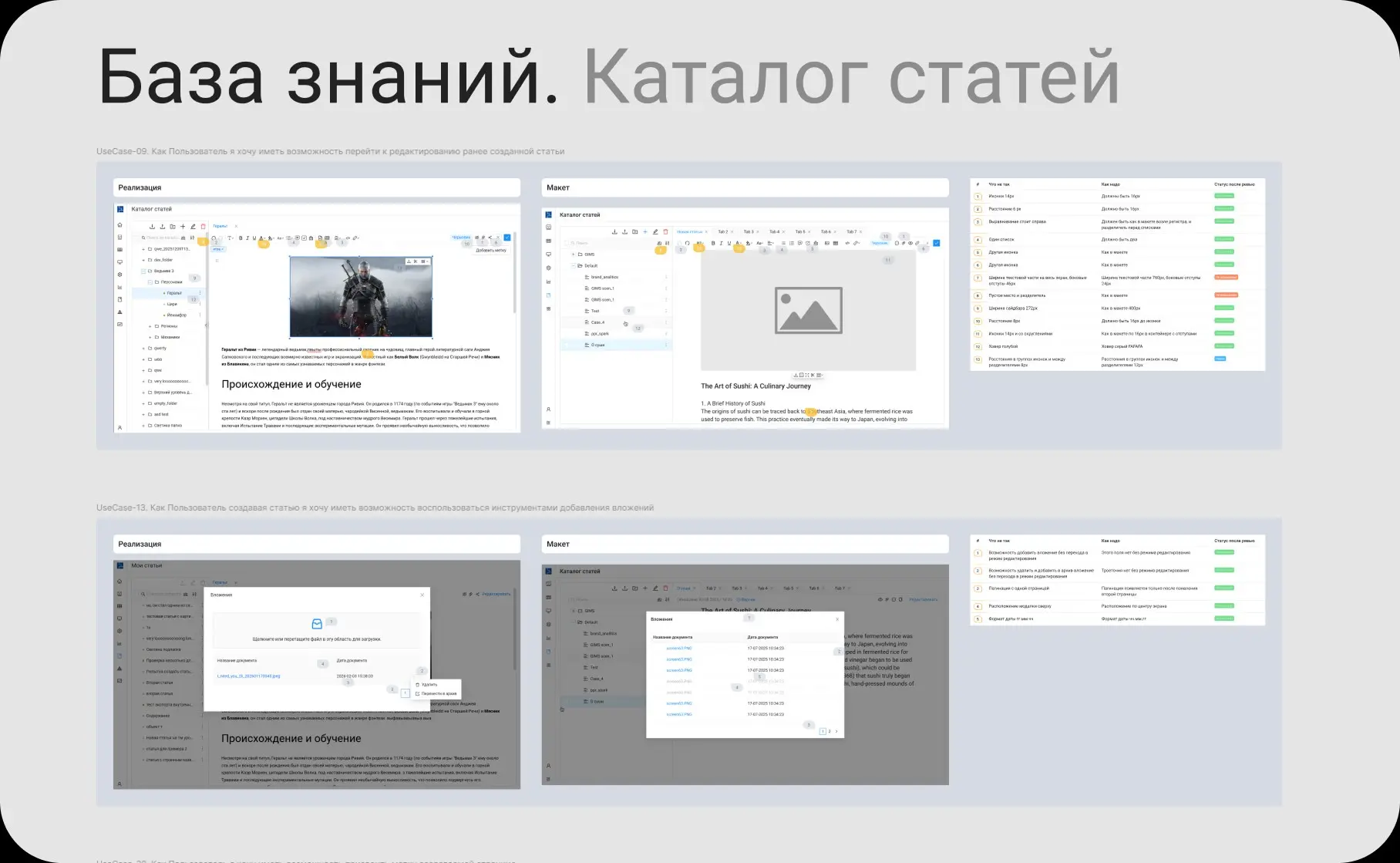Click Редактировать link in UseCase-13 Реализация
The width and height of the screenshot is (1400, 863).
tap(496, 594)
